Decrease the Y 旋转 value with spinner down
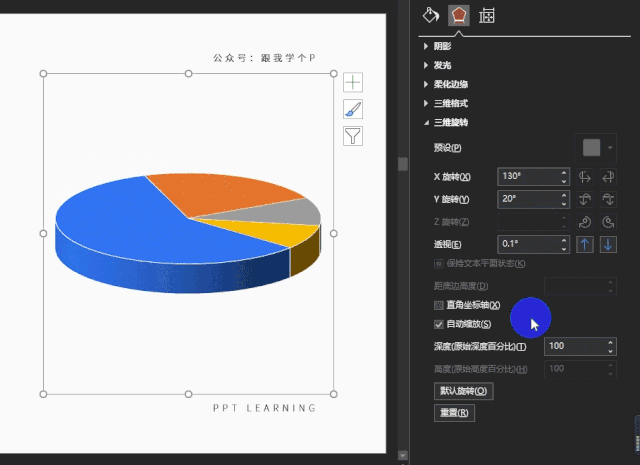This screenshot has width=640, height=465. pyautogui.click(x=564, y=204)
